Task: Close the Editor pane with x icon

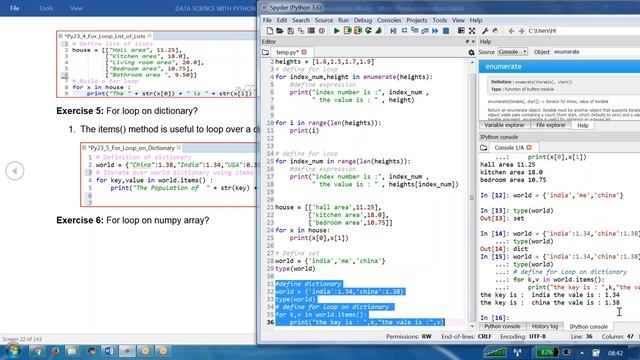Action: pyautogui.click(x=473, y=42)
